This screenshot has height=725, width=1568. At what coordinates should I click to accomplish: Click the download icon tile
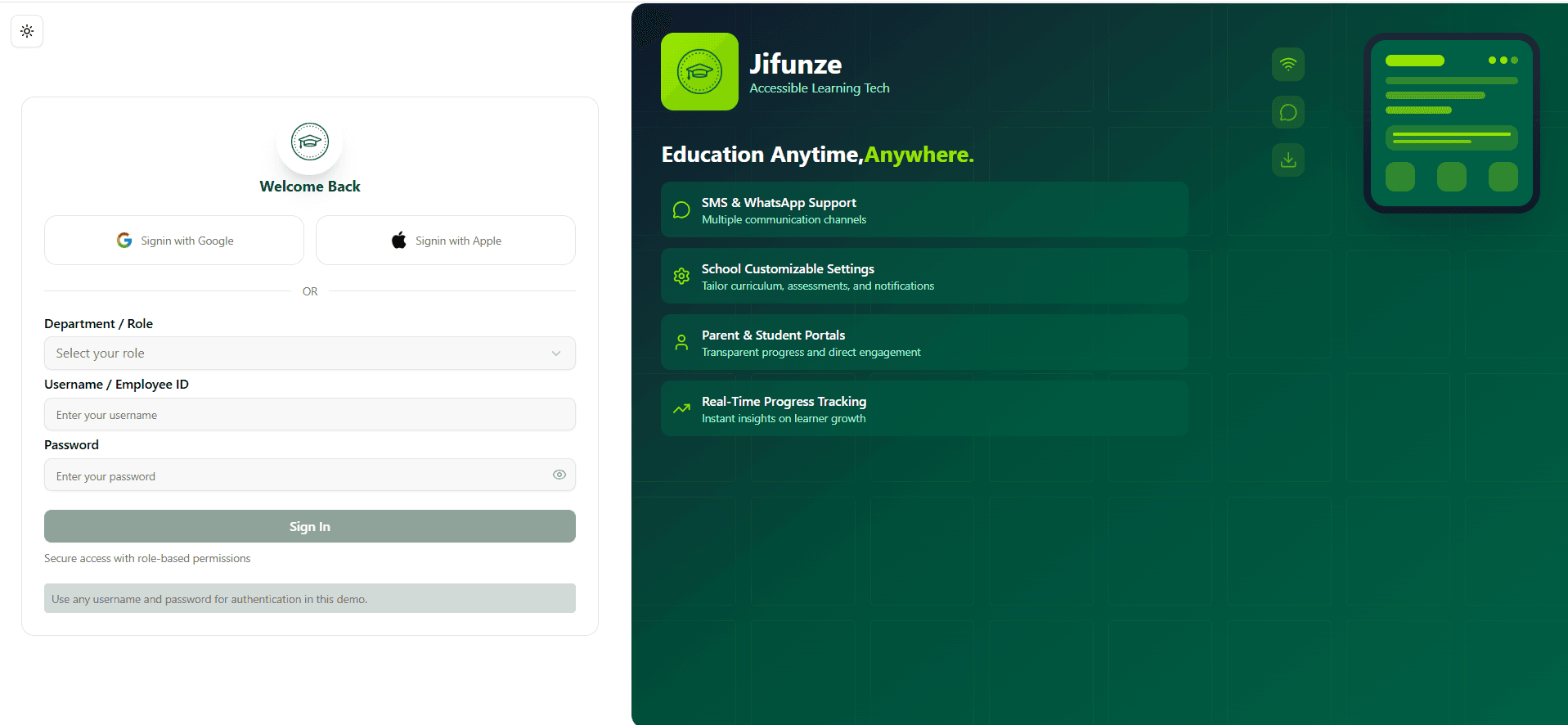1287,160
